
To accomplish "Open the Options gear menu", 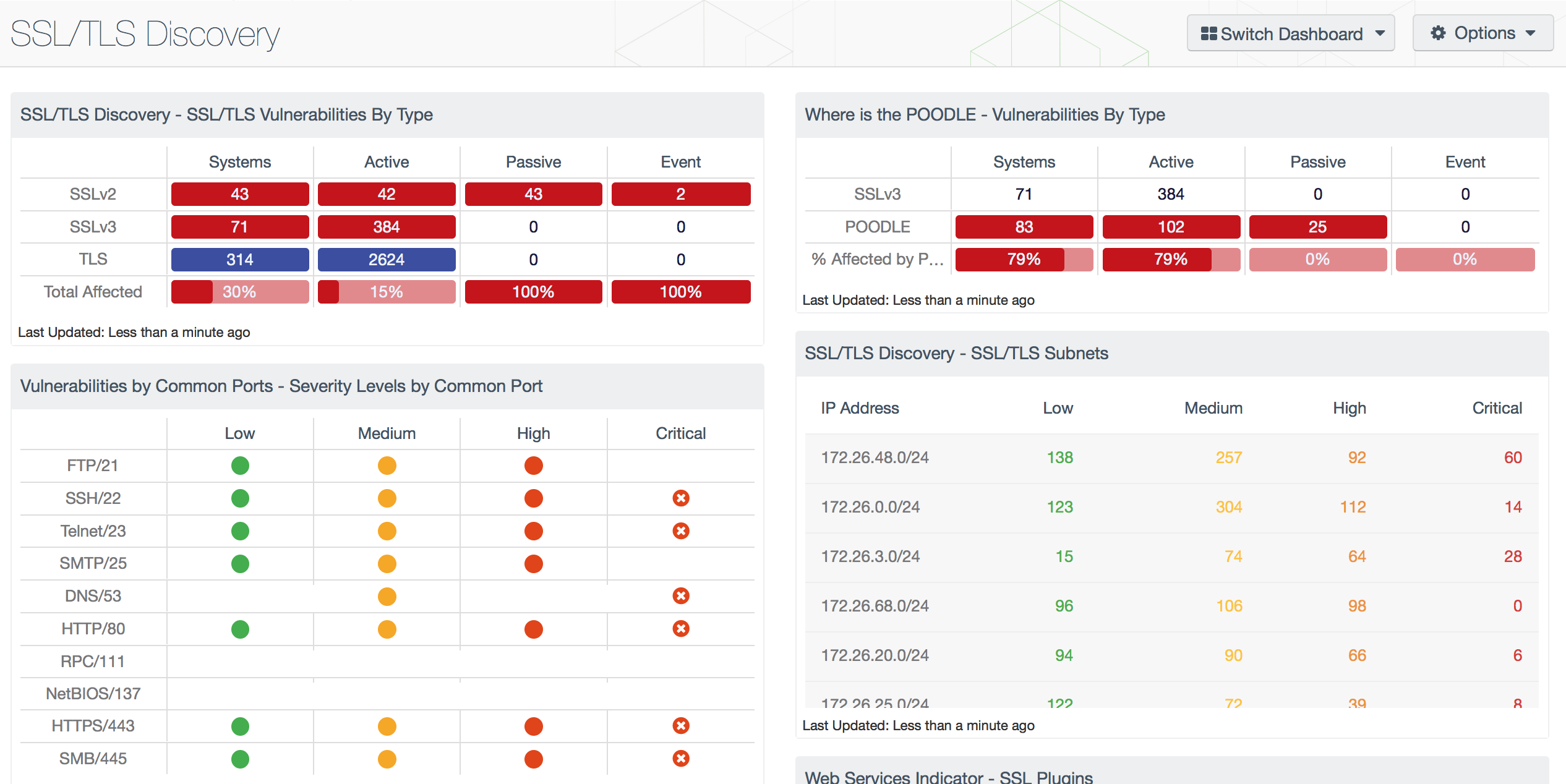I will coord(1483,33).
